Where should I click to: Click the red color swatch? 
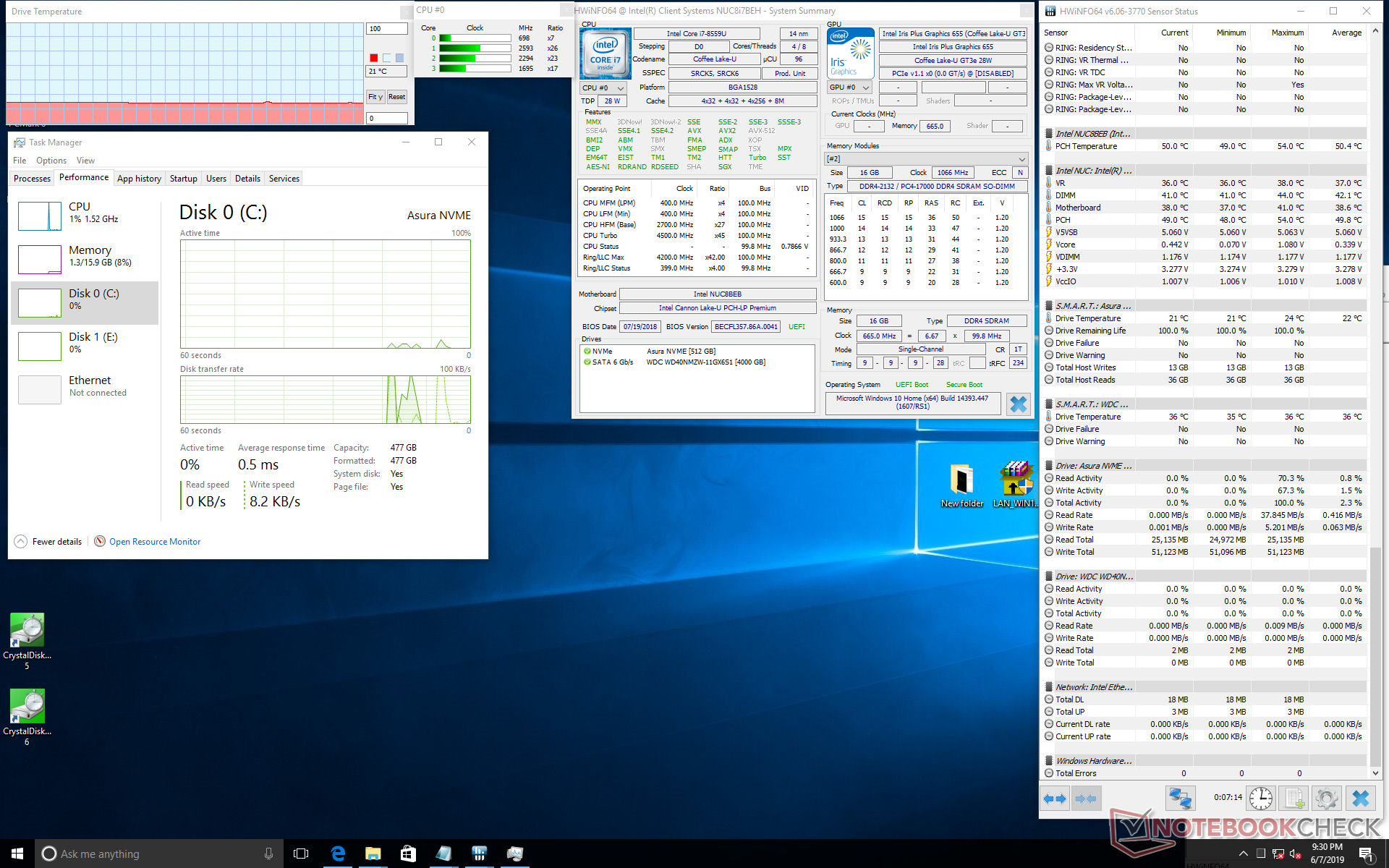[373, 58]
